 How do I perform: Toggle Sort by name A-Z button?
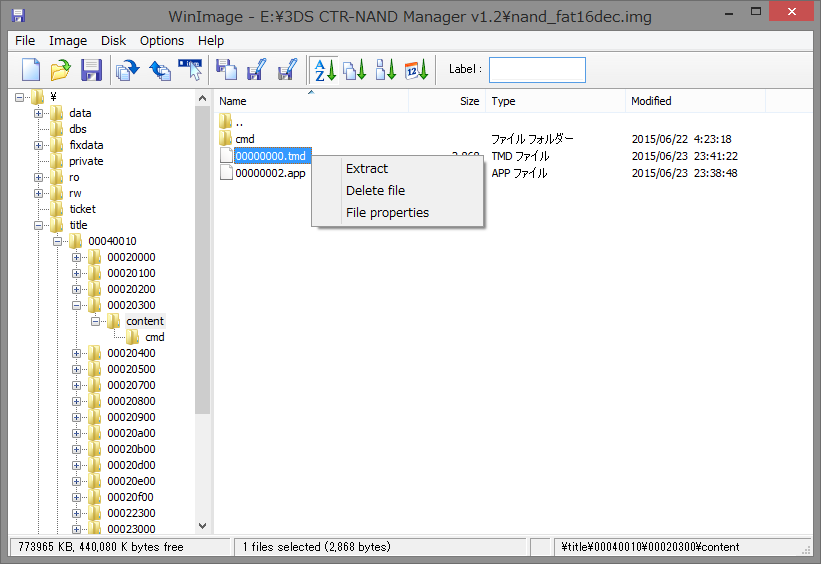pyautogui.click(x=324, y=69)
